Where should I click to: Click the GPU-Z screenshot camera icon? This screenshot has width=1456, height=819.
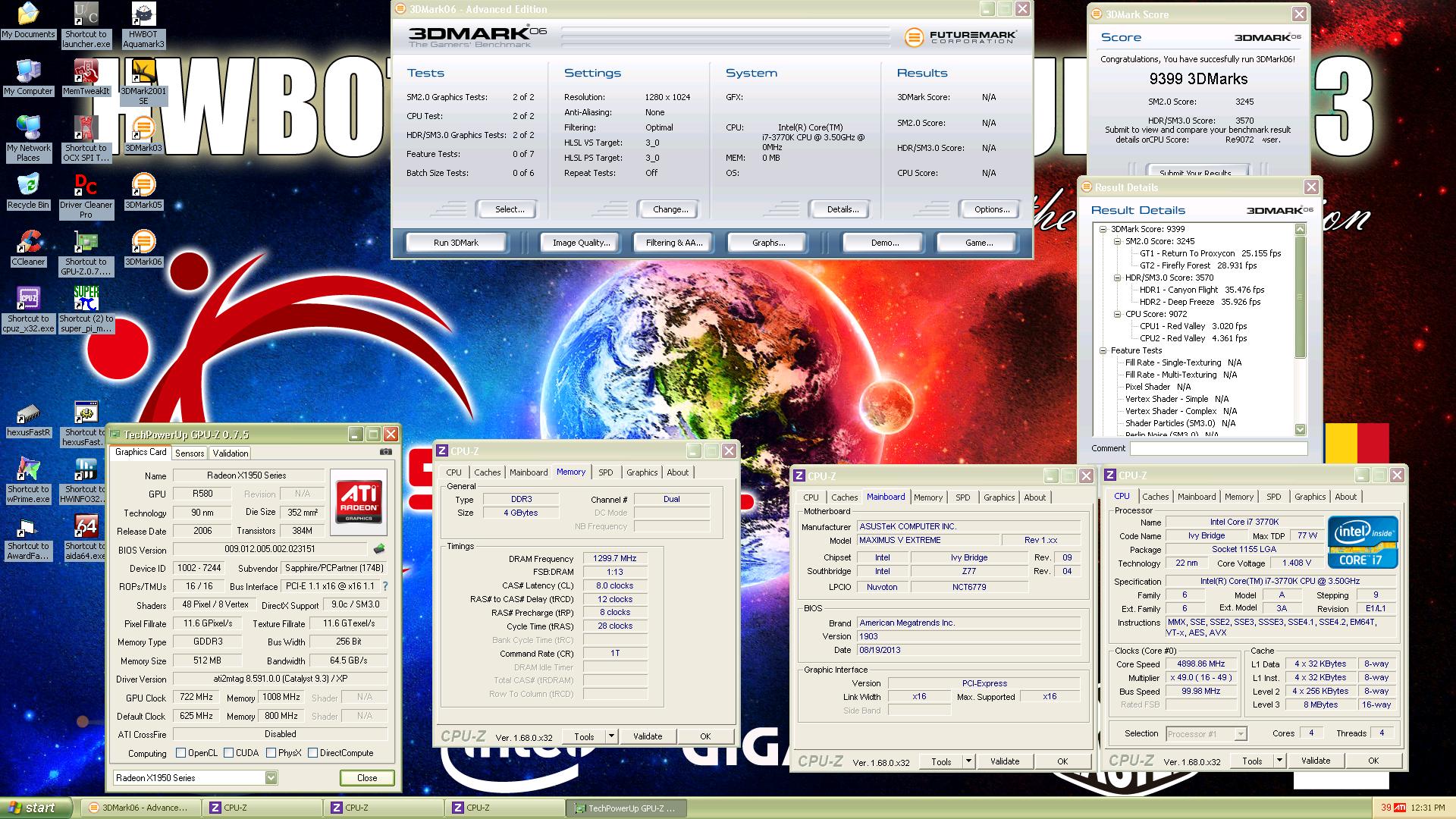point(385,452)
